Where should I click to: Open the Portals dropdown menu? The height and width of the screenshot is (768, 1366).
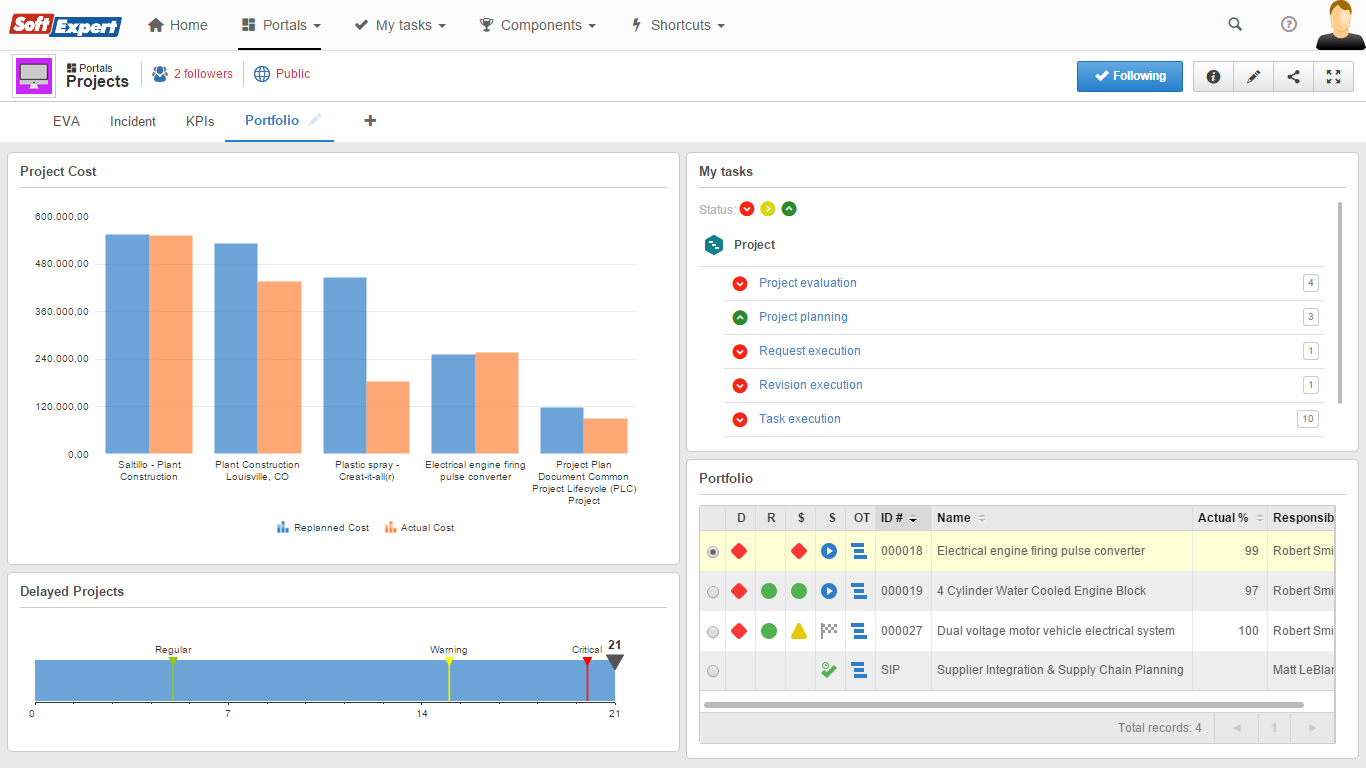tap(281, 25)
